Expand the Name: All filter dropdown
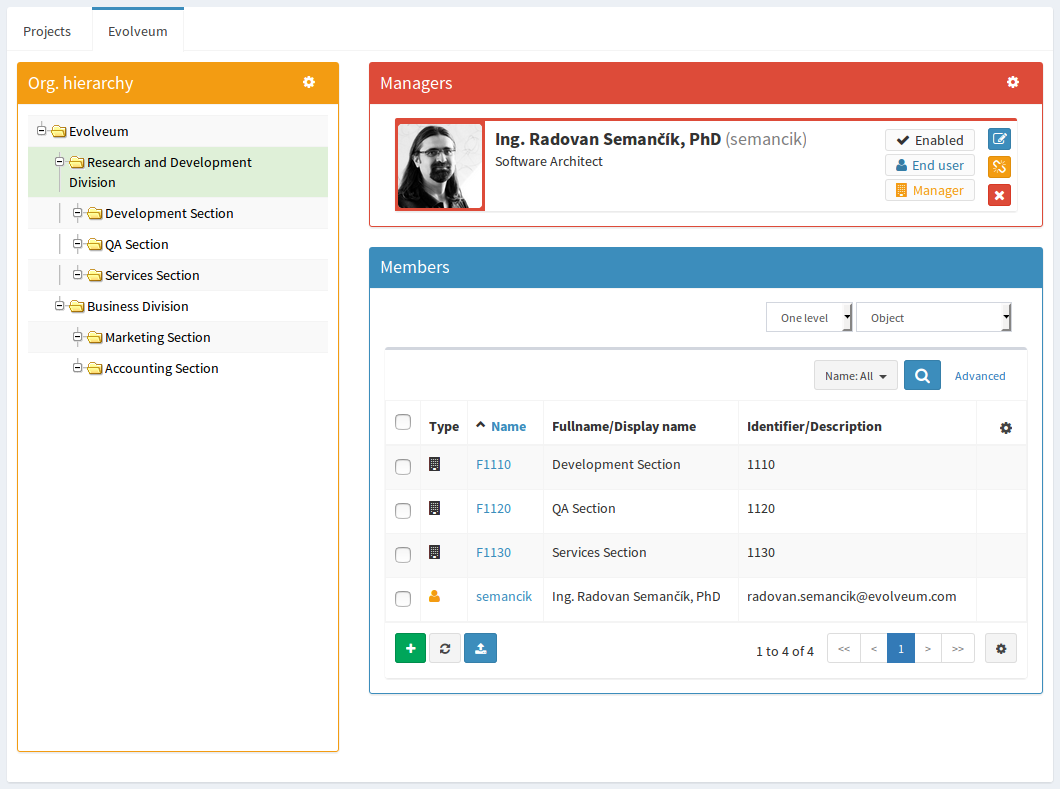Viewport: 1060px width, 789px height. click(x=855, y=376)
